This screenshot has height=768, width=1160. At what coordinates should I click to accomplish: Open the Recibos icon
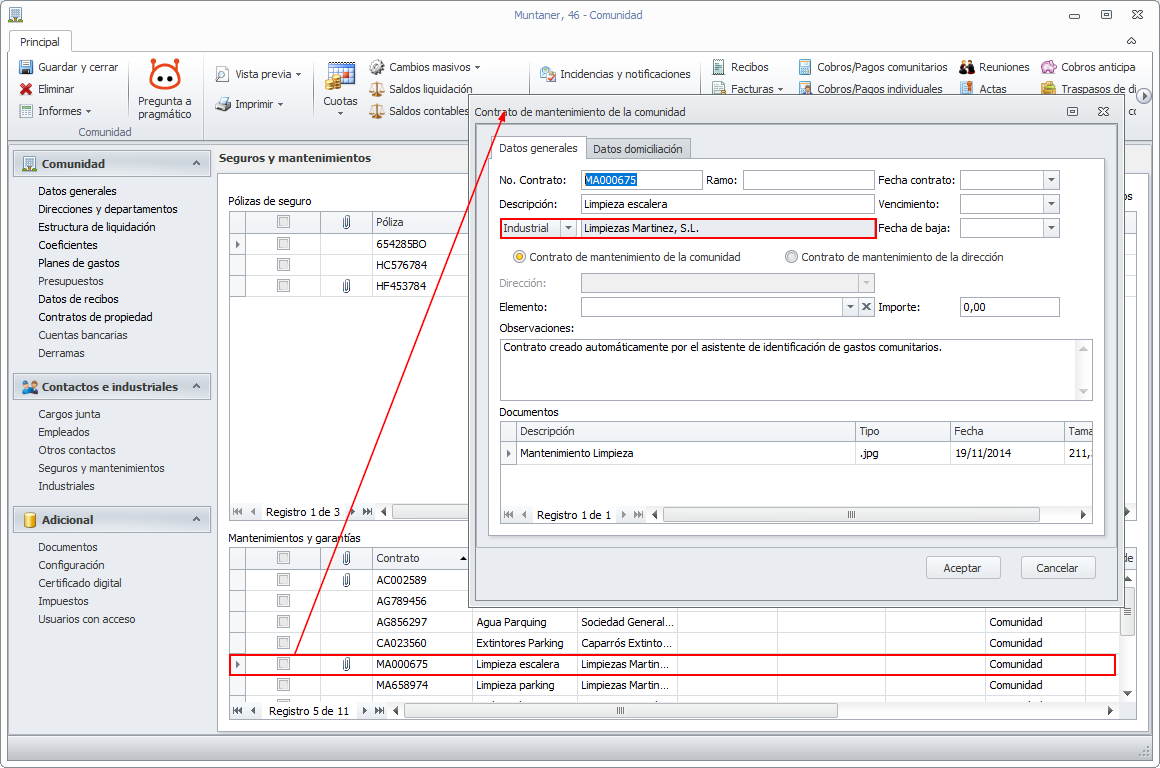pos(718,67)
